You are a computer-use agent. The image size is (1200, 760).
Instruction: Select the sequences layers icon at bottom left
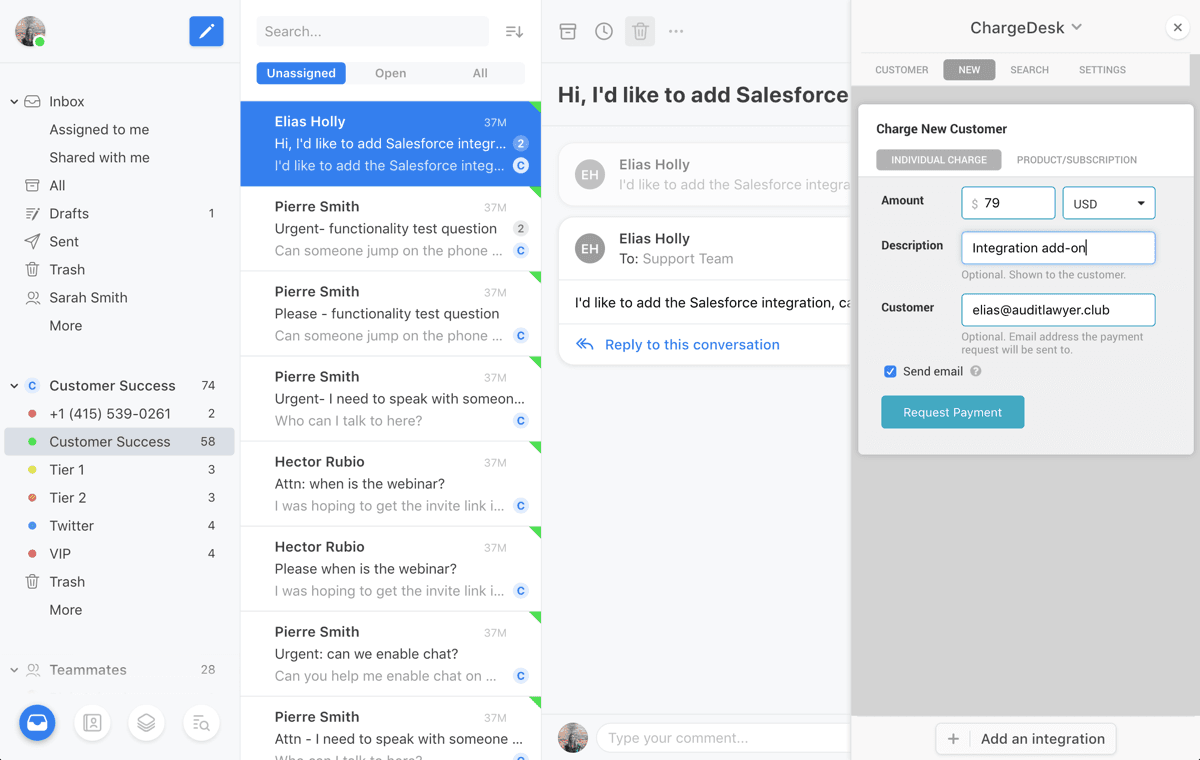coord(146,723)
